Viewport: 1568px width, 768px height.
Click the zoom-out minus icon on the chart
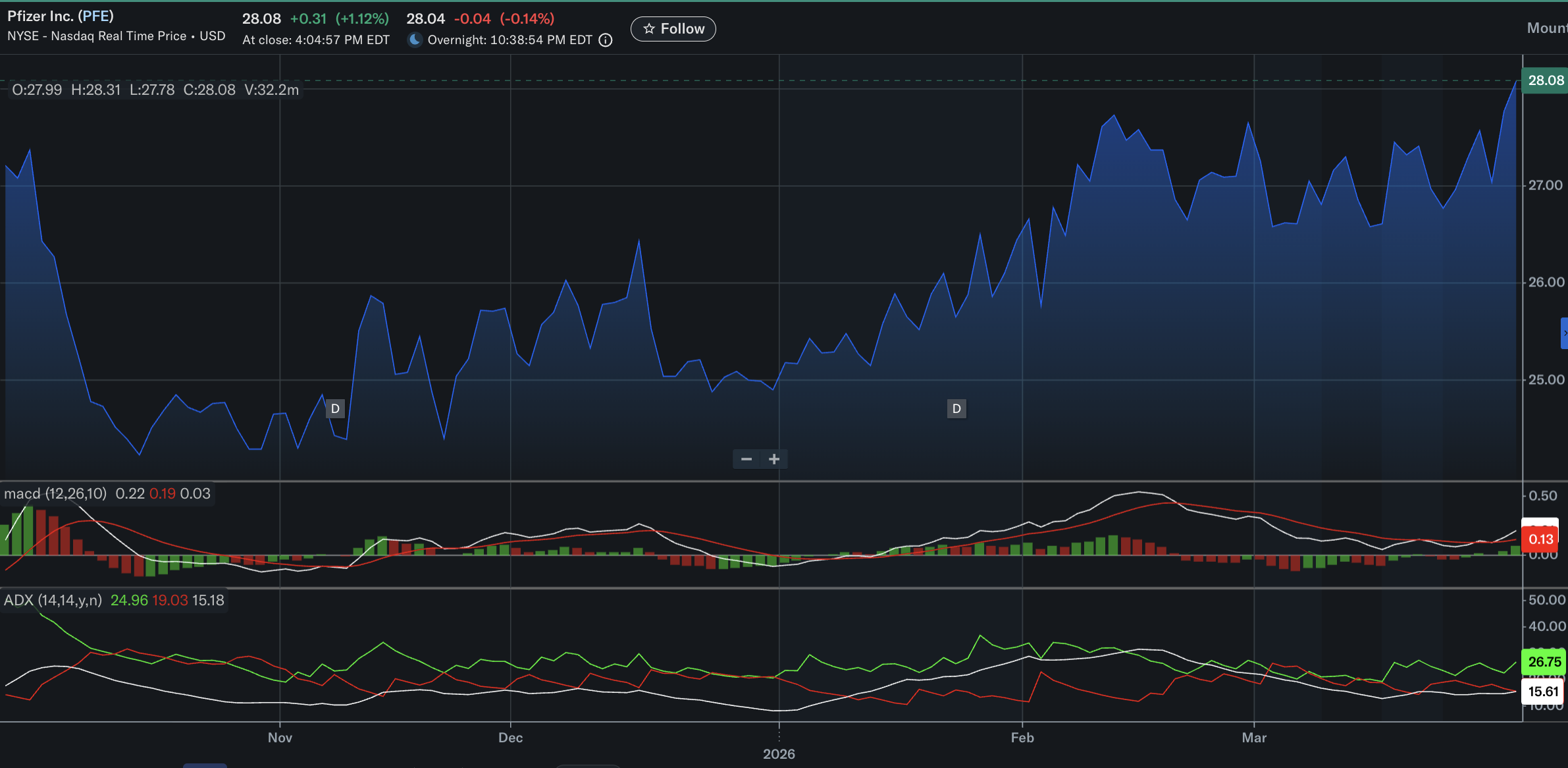point(746,458)
